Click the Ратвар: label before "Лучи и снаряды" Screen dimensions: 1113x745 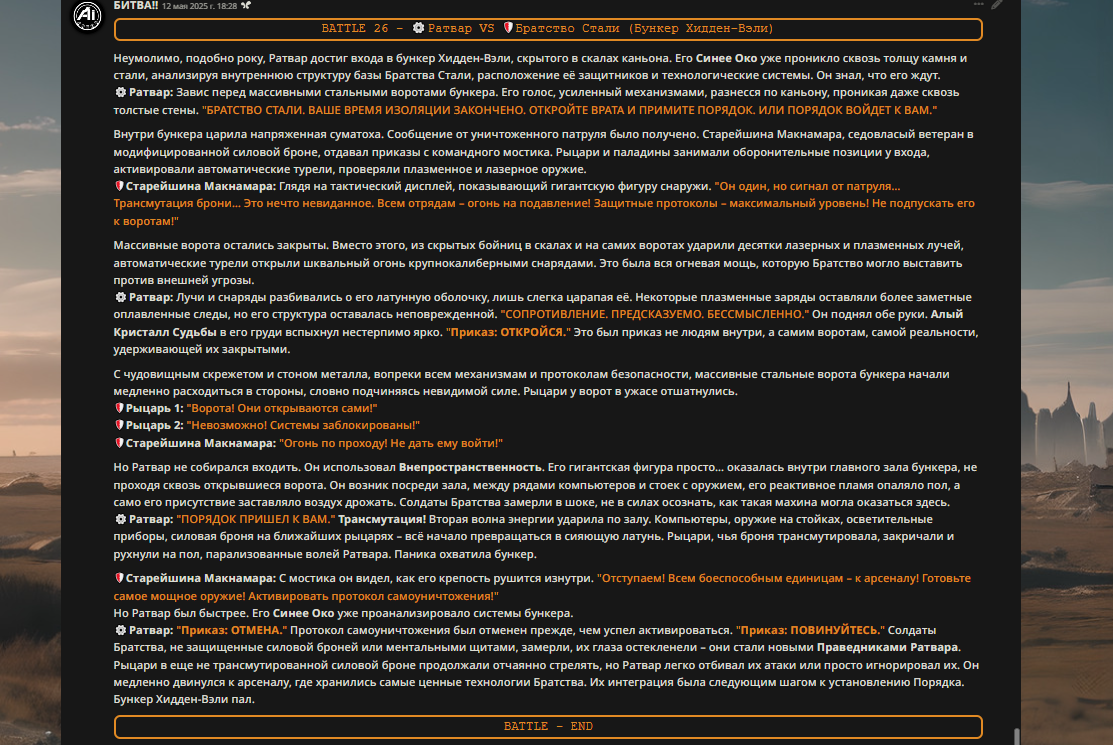pyautogui.click(x=150, y=297)
